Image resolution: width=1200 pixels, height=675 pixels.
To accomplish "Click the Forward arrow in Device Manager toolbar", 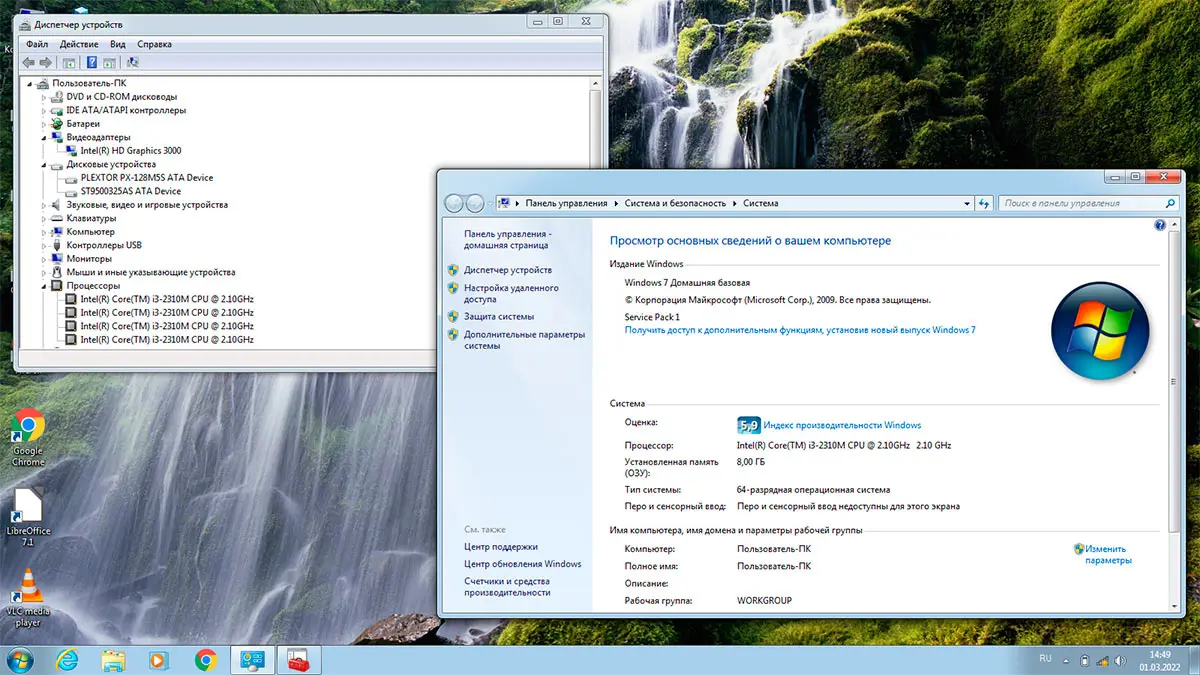I will pyautogui.click(x=45, y=62).
